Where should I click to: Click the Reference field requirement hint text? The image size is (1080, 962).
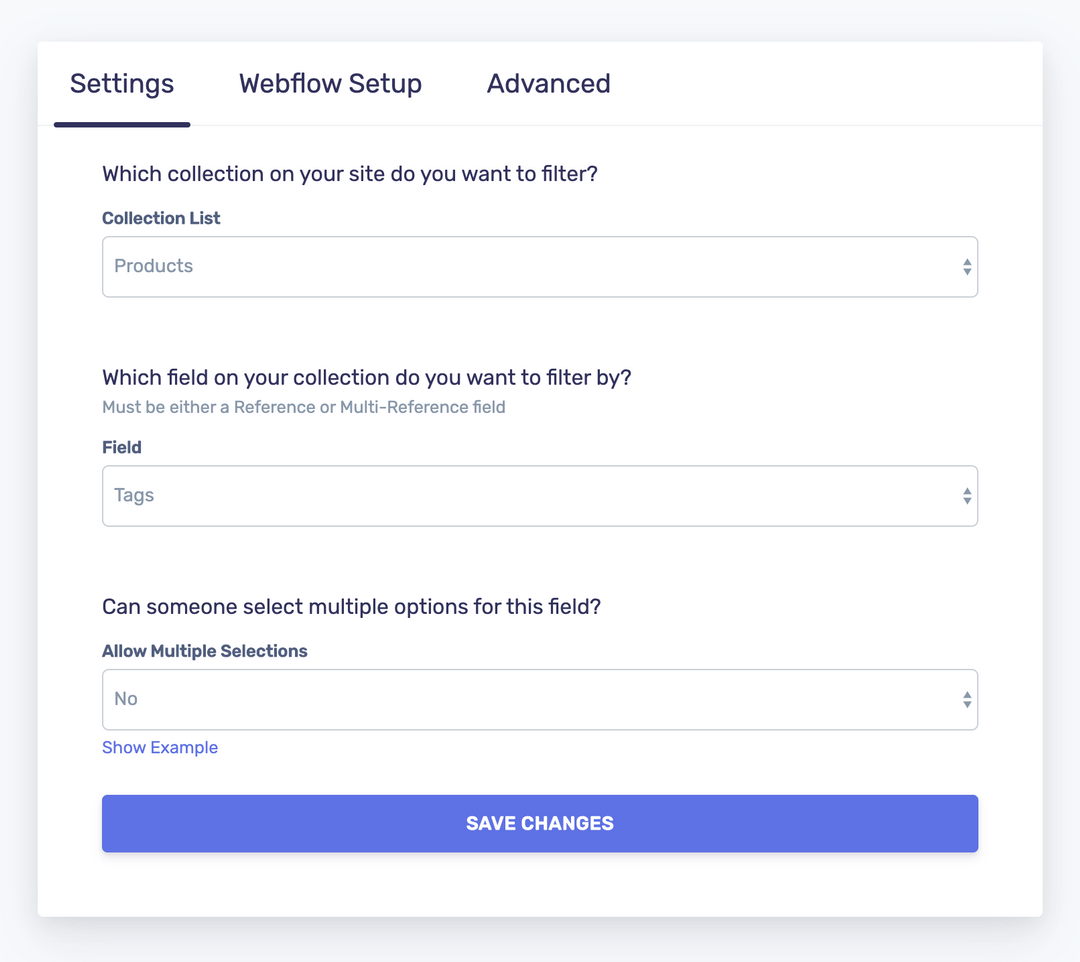click(304, 407)
